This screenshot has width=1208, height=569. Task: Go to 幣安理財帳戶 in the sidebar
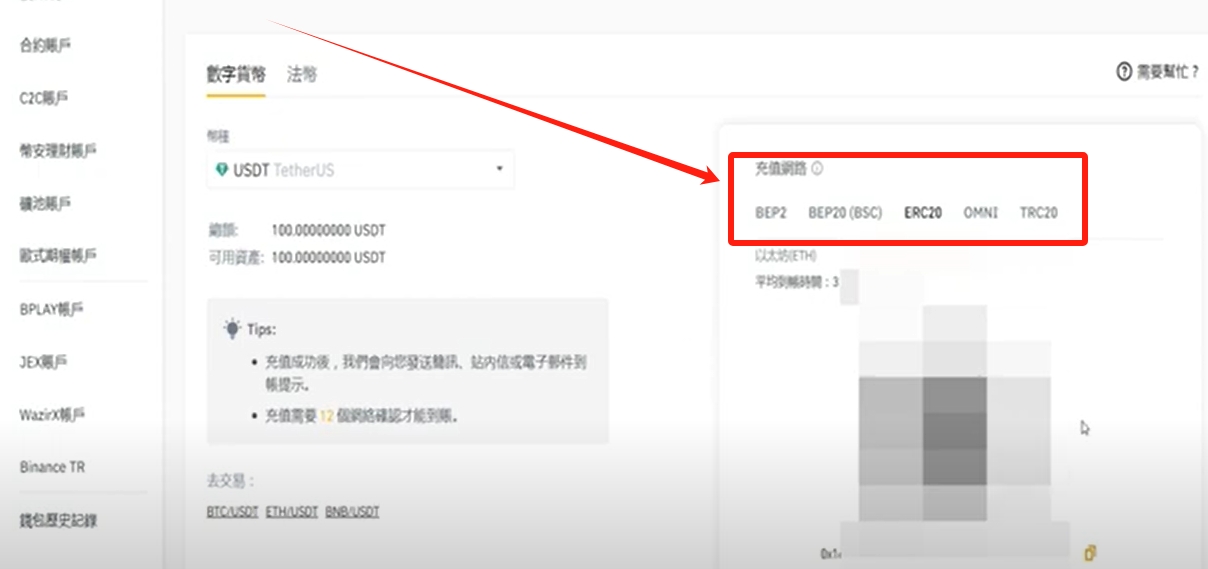[x=58, y=150]
